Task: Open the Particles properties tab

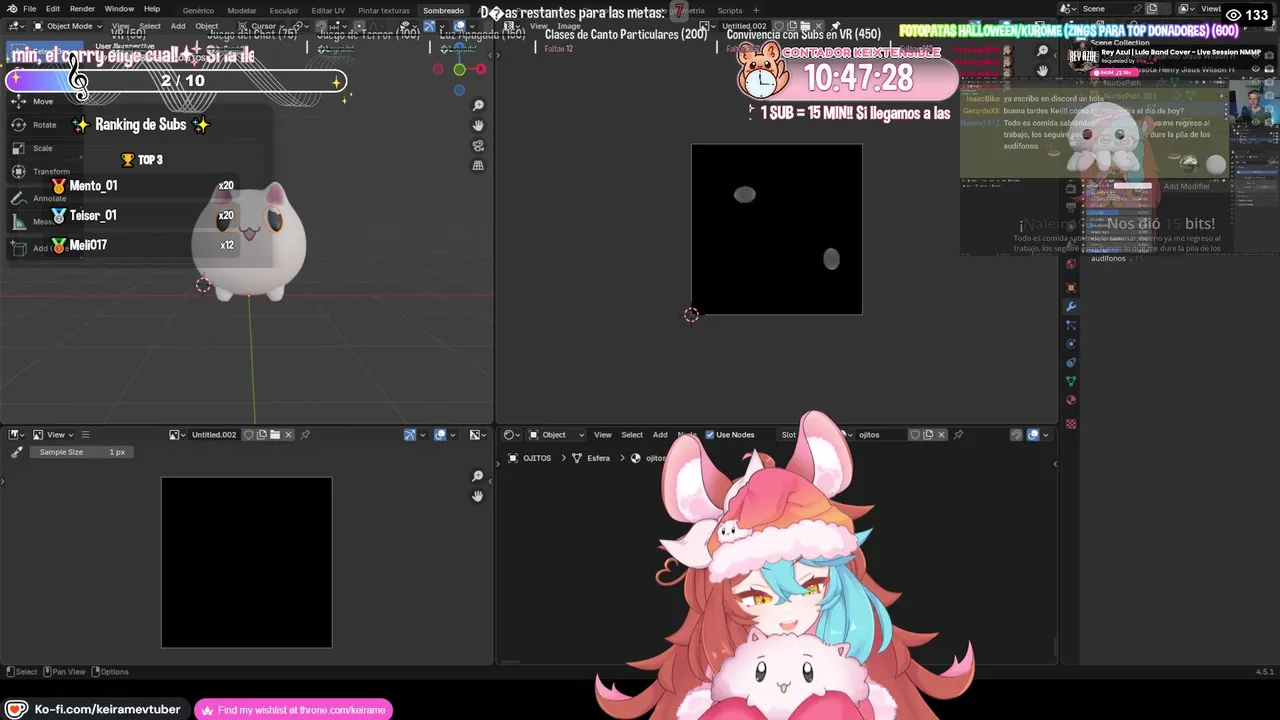Action: tap(1071, 326)
